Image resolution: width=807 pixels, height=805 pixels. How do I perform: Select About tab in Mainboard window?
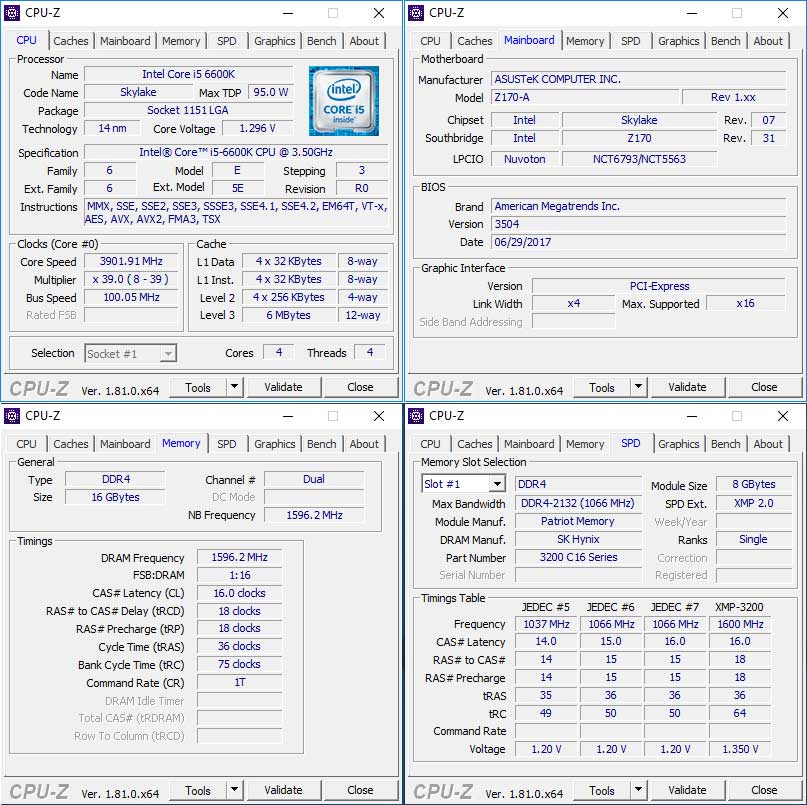click(x=768, y=41)
